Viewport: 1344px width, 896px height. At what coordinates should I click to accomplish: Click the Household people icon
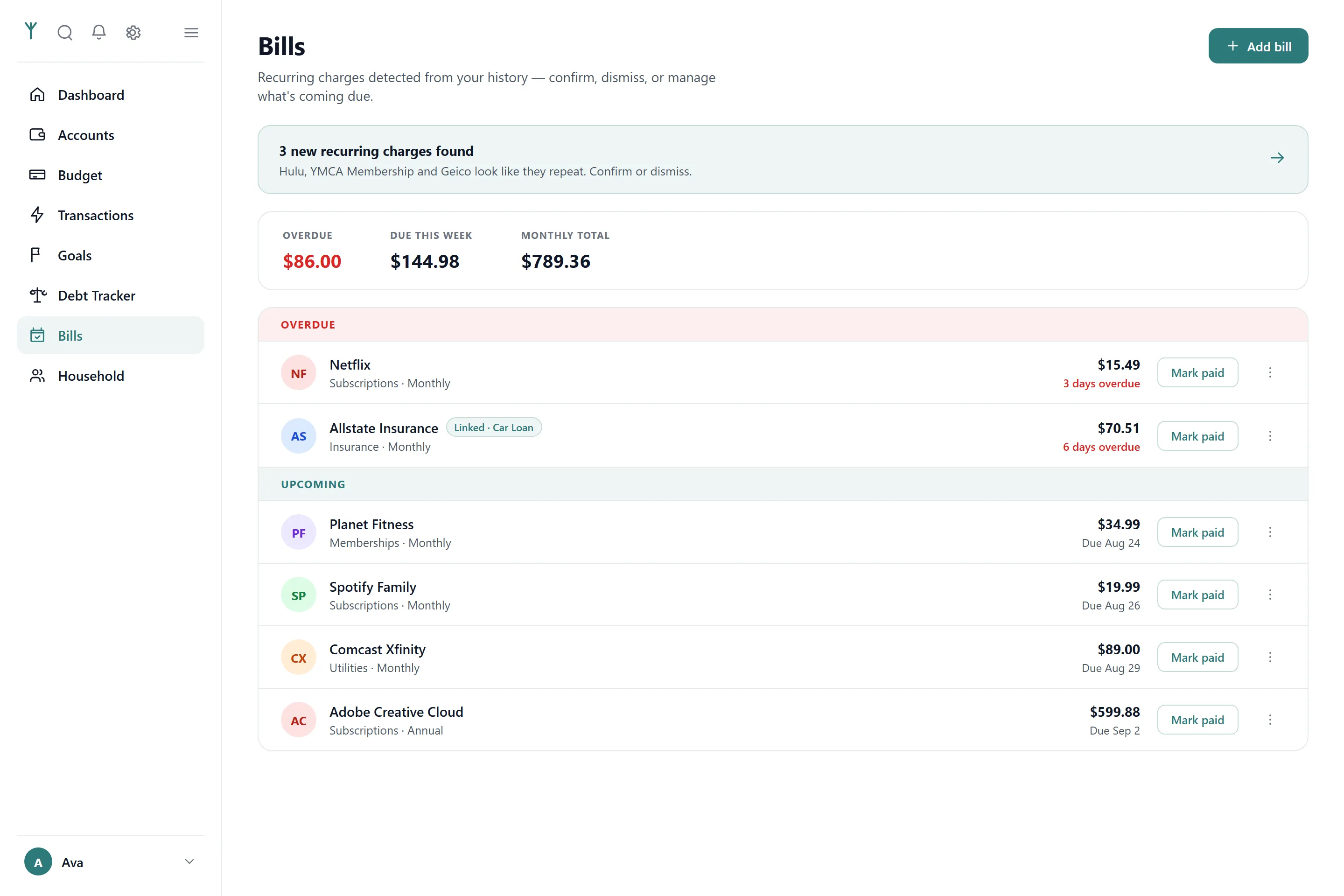click(37, 375)
